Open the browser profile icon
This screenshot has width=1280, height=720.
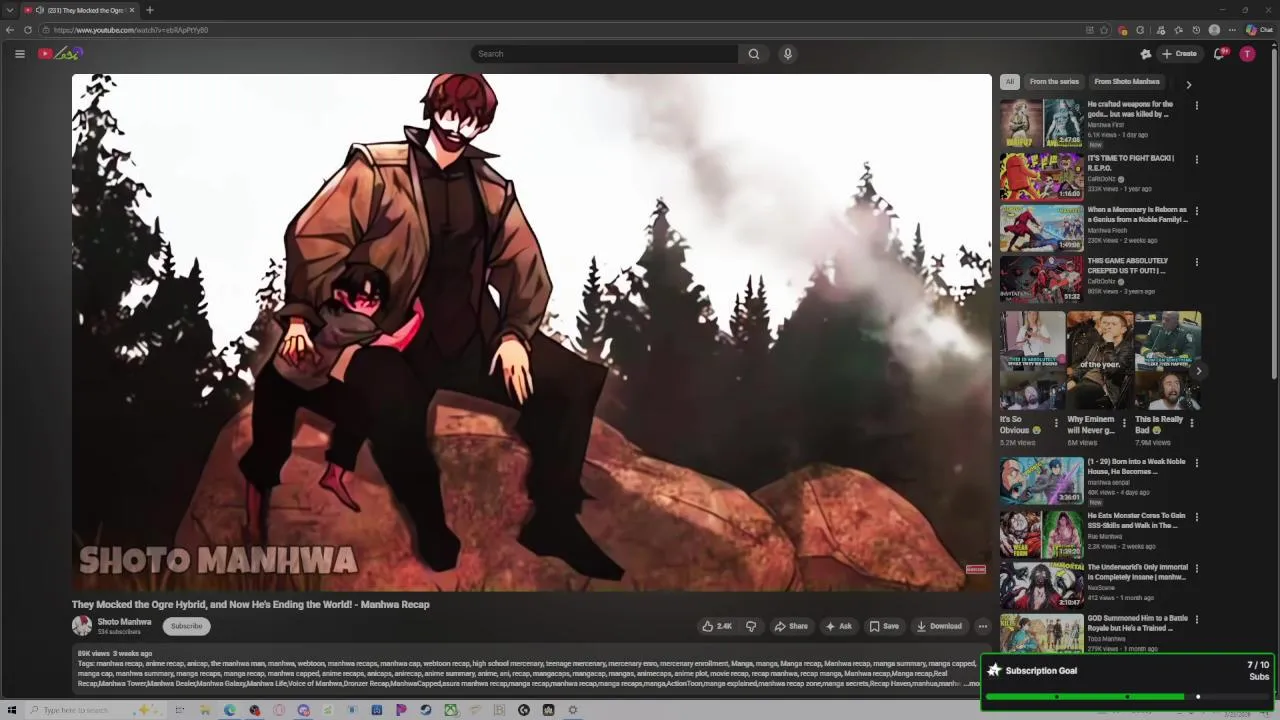click(1214, 30)
